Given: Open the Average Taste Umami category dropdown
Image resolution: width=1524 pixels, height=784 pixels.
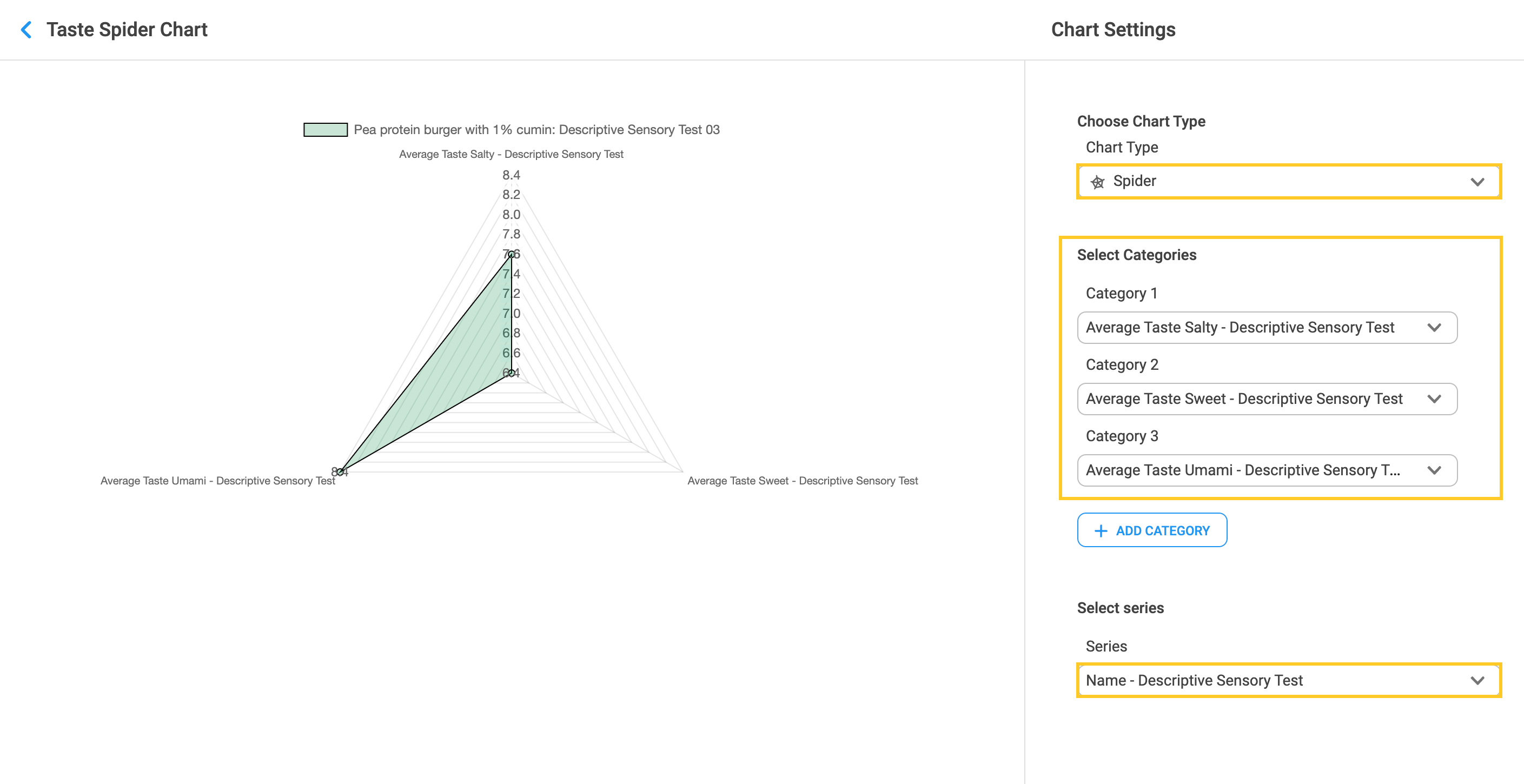Looking at the screenshot, I should (x=1242, y=470).
